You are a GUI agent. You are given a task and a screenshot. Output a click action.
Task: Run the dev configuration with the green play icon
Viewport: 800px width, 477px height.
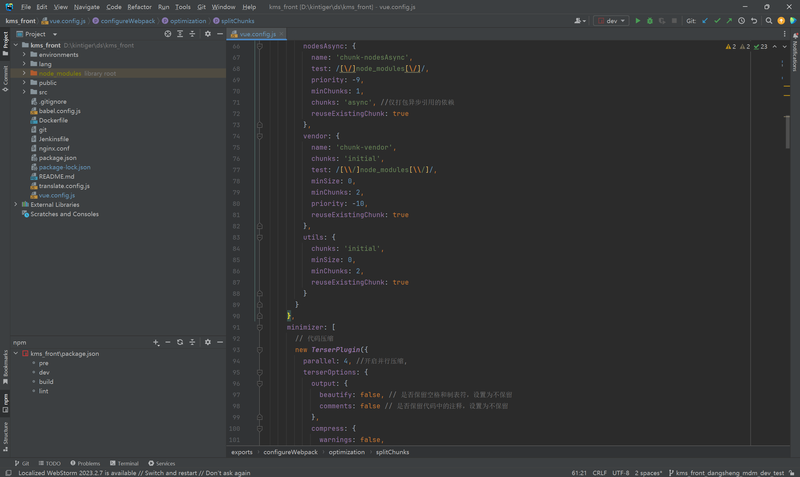638,20
